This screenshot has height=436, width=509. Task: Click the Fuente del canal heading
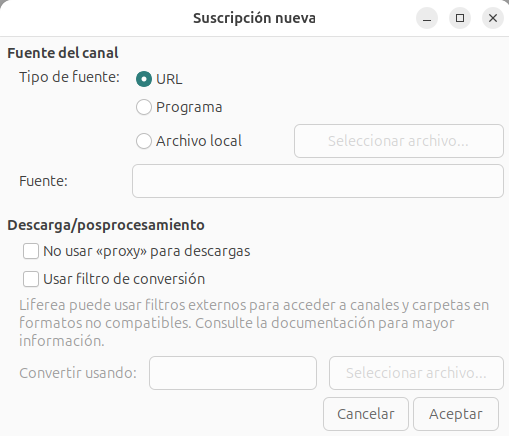63,53
